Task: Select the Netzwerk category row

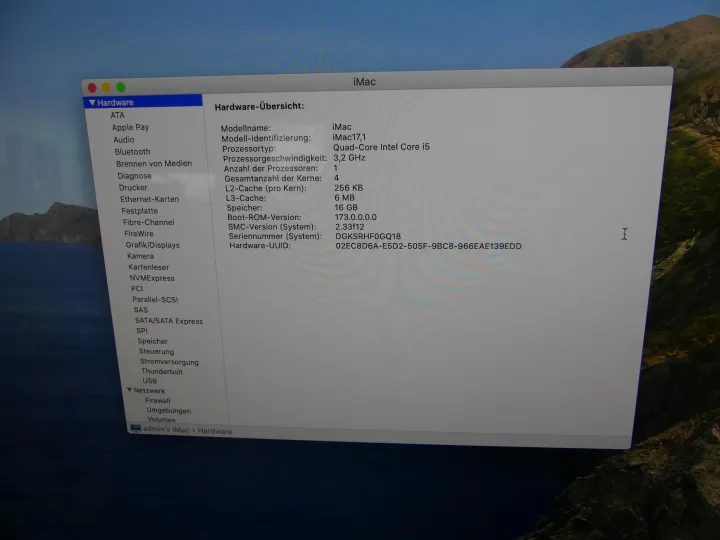Action: click(149, 391)
